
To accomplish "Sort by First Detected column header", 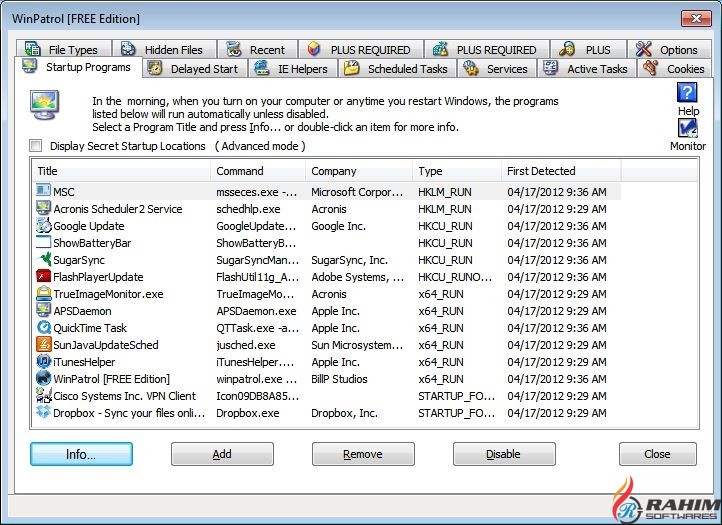I will 560,171.
